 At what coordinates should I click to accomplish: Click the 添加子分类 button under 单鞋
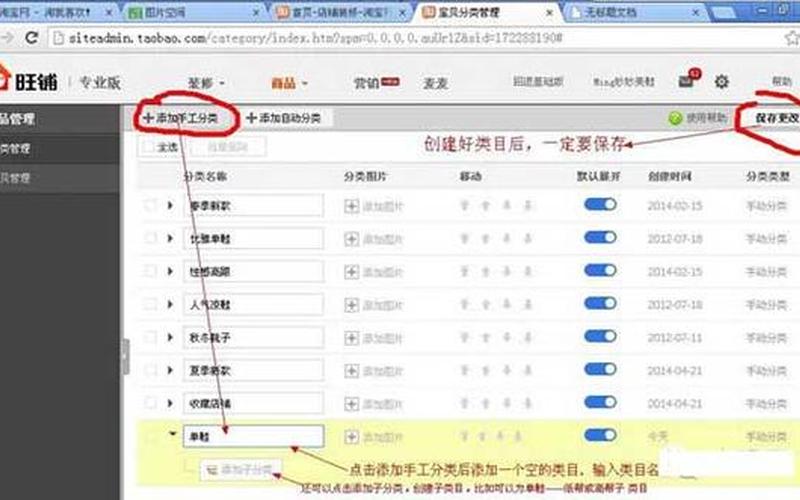click(241, 469)
